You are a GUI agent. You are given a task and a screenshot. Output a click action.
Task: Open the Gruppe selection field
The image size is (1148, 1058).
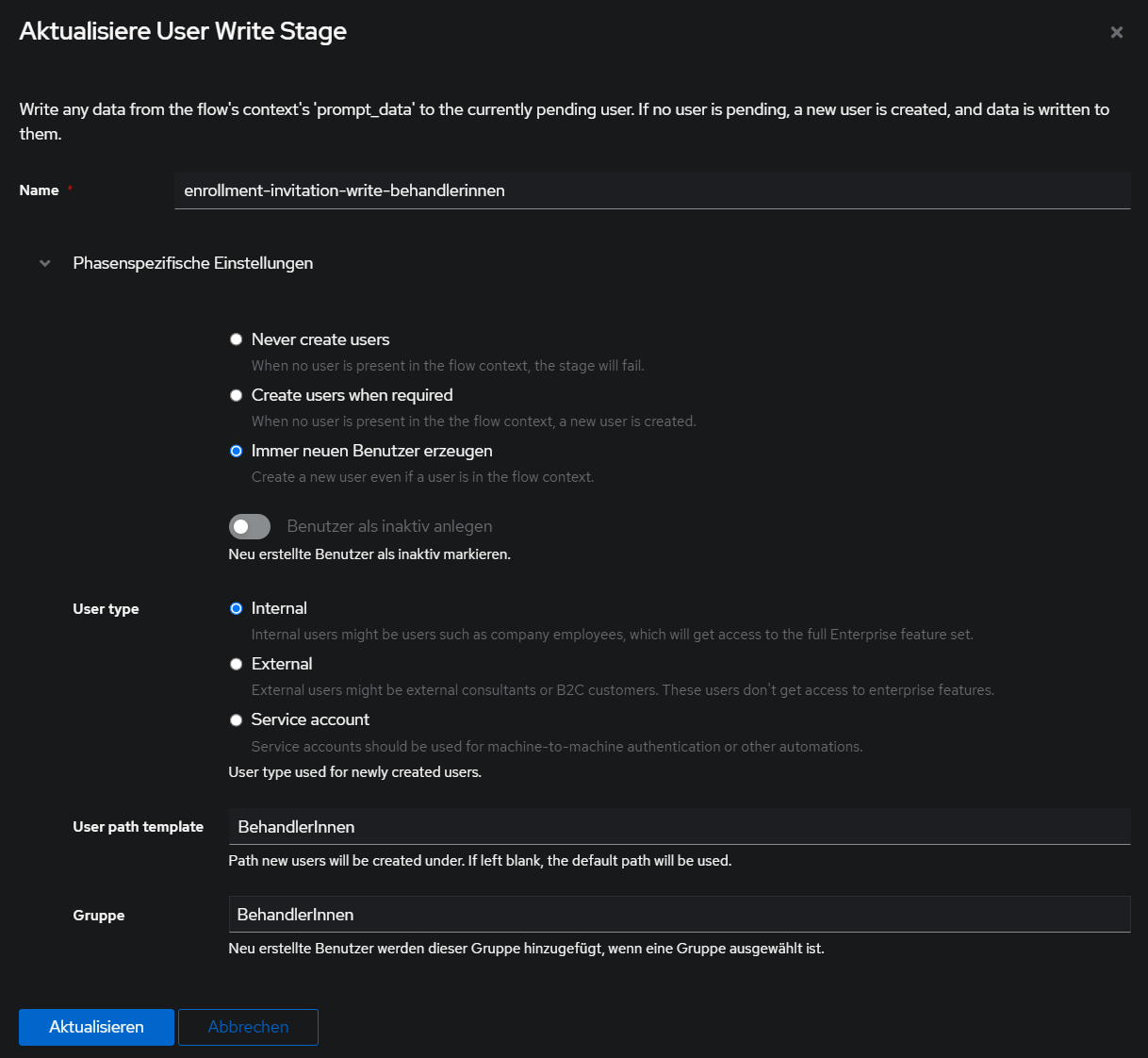[x=679, y=915]
